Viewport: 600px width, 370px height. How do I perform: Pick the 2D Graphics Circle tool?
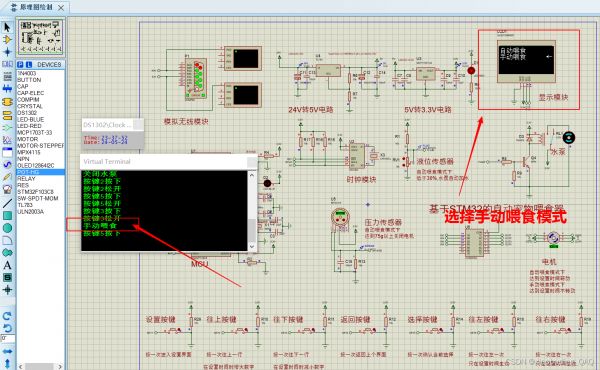[7, 228]
